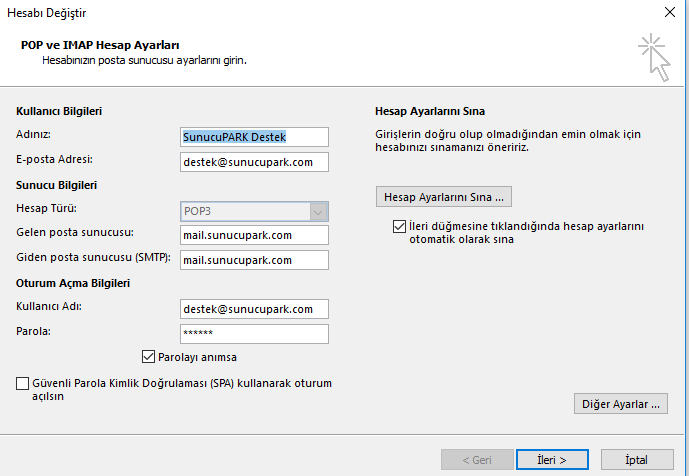Click the İleri next button

[552, 460]
